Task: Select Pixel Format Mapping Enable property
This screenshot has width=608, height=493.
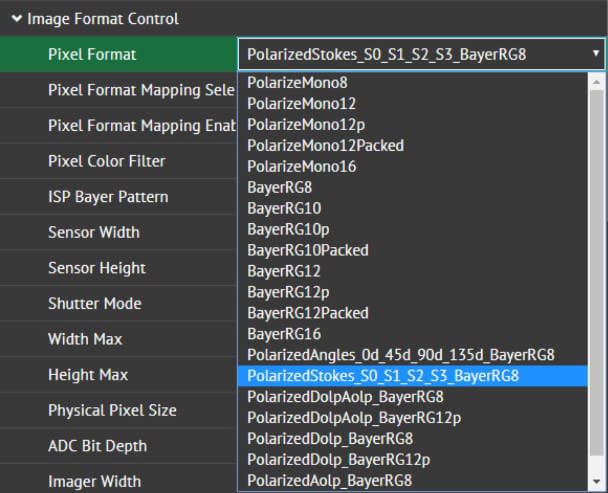Action: [x=118, y=125]
